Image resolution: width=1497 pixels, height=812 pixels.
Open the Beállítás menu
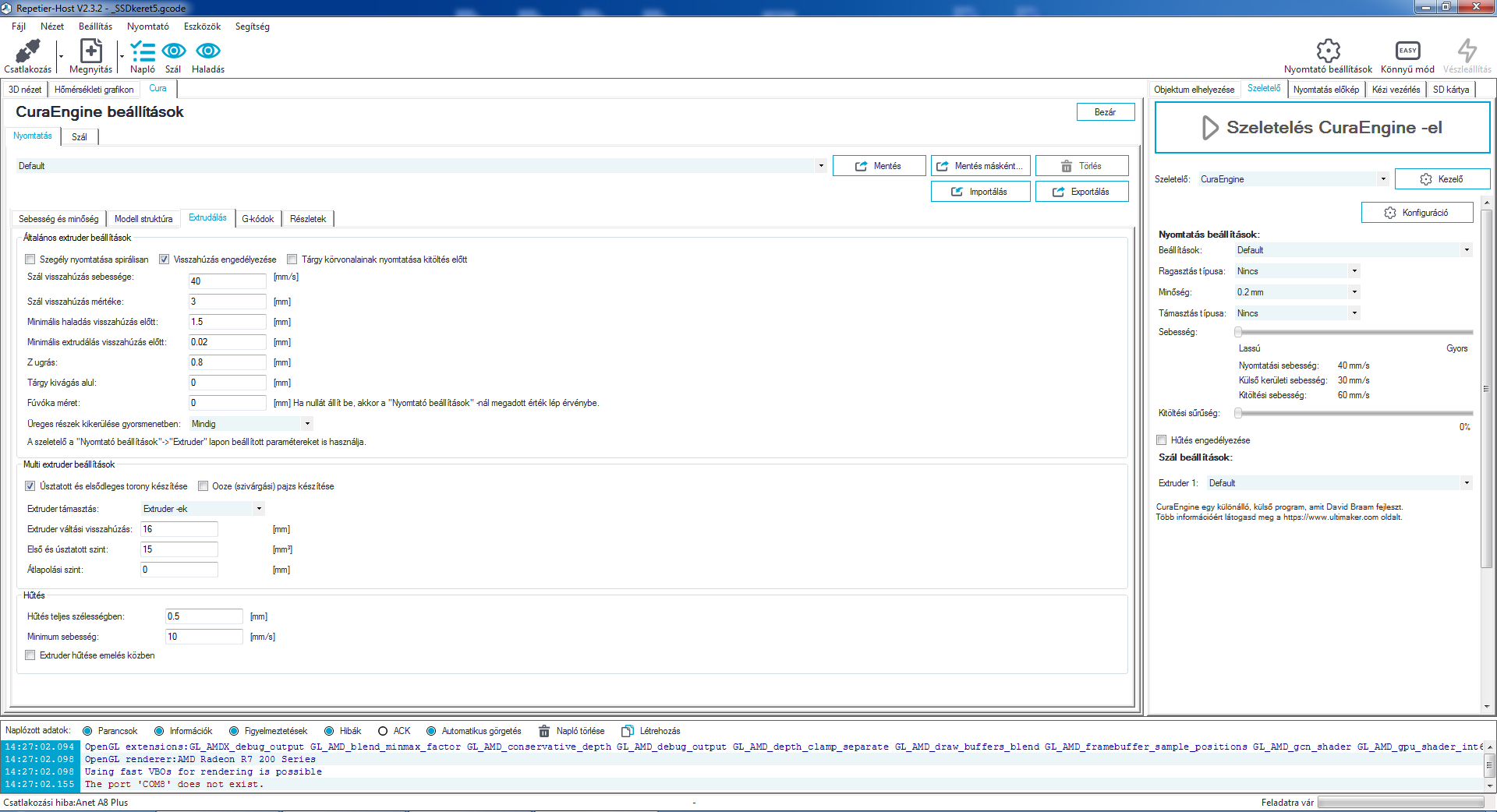click(95, 26)
